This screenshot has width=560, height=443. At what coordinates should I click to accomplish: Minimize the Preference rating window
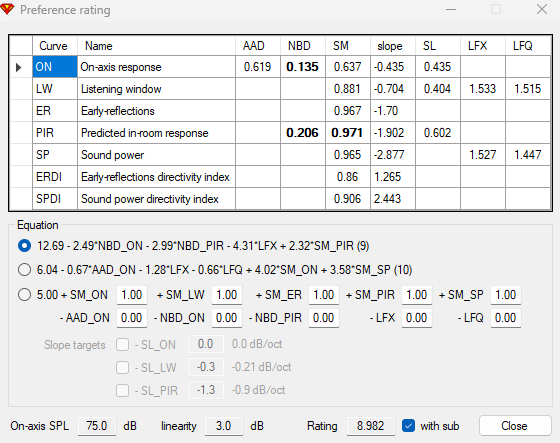coord(451,9)
